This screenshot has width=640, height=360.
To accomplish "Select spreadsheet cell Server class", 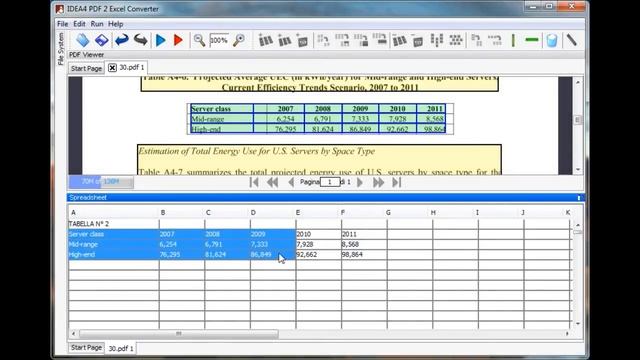I will point(113,234).
